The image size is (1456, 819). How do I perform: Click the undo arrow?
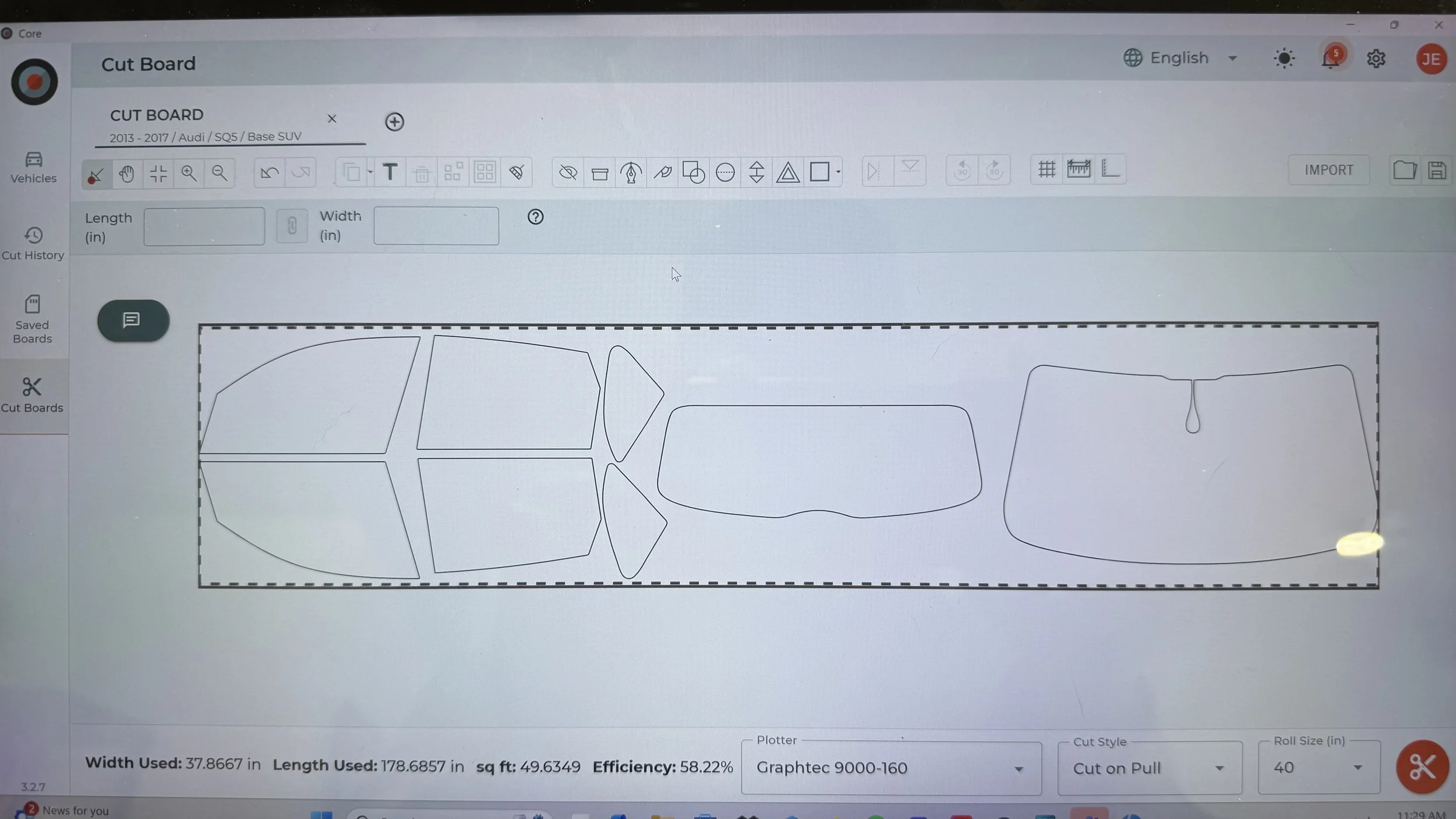pyautogui.click(x=270, y=172)
